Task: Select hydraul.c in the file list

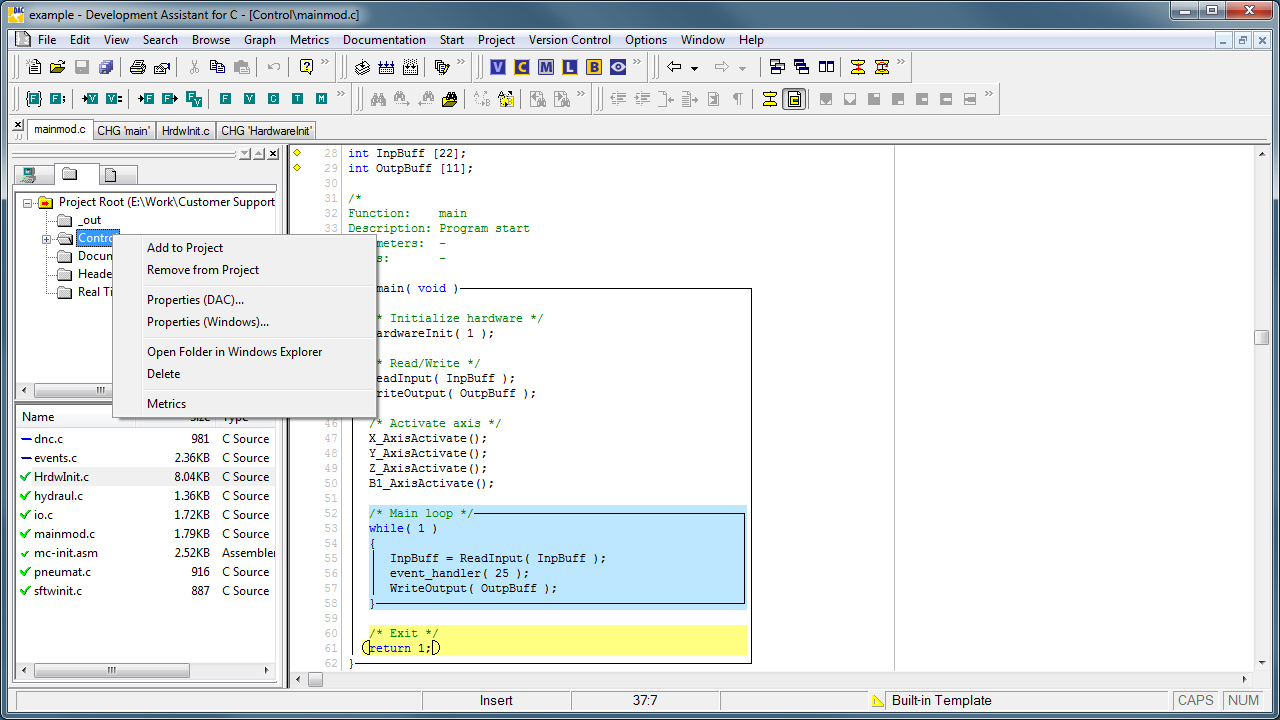Action: click(58, 496)
